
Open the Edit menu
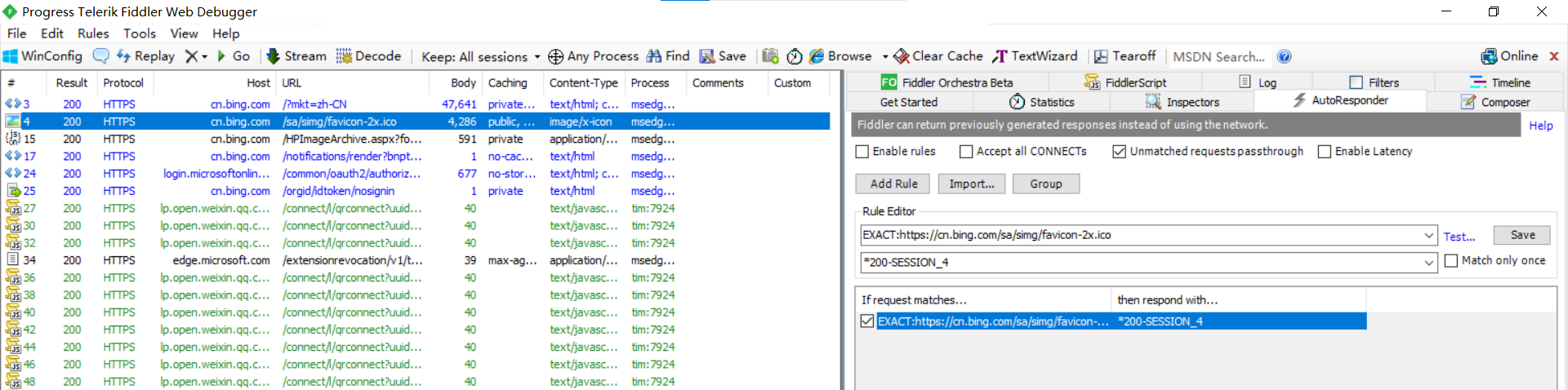[52, 33]
